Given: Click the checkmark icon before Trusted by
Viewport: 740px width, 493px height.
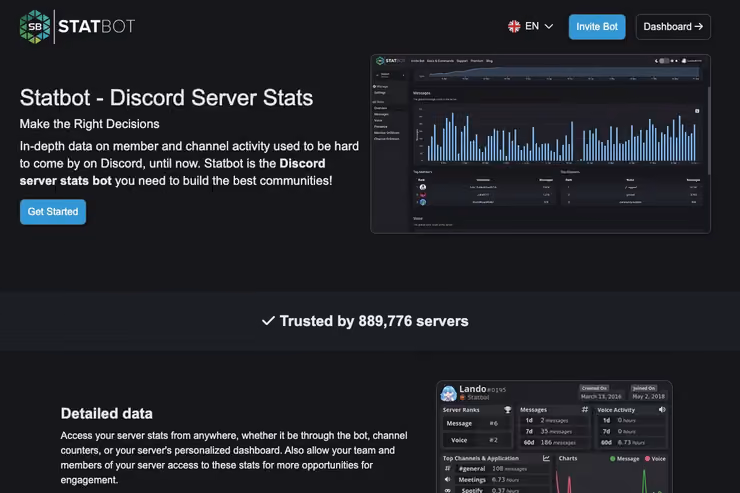Looking at the screenshot, I should tap(268, 321).
